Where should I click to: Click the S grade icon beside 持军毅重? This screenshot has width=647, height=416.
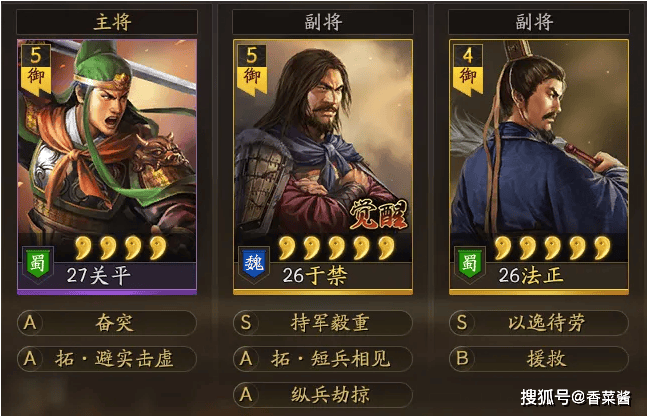pyautogui.click(x=246, y=322)
